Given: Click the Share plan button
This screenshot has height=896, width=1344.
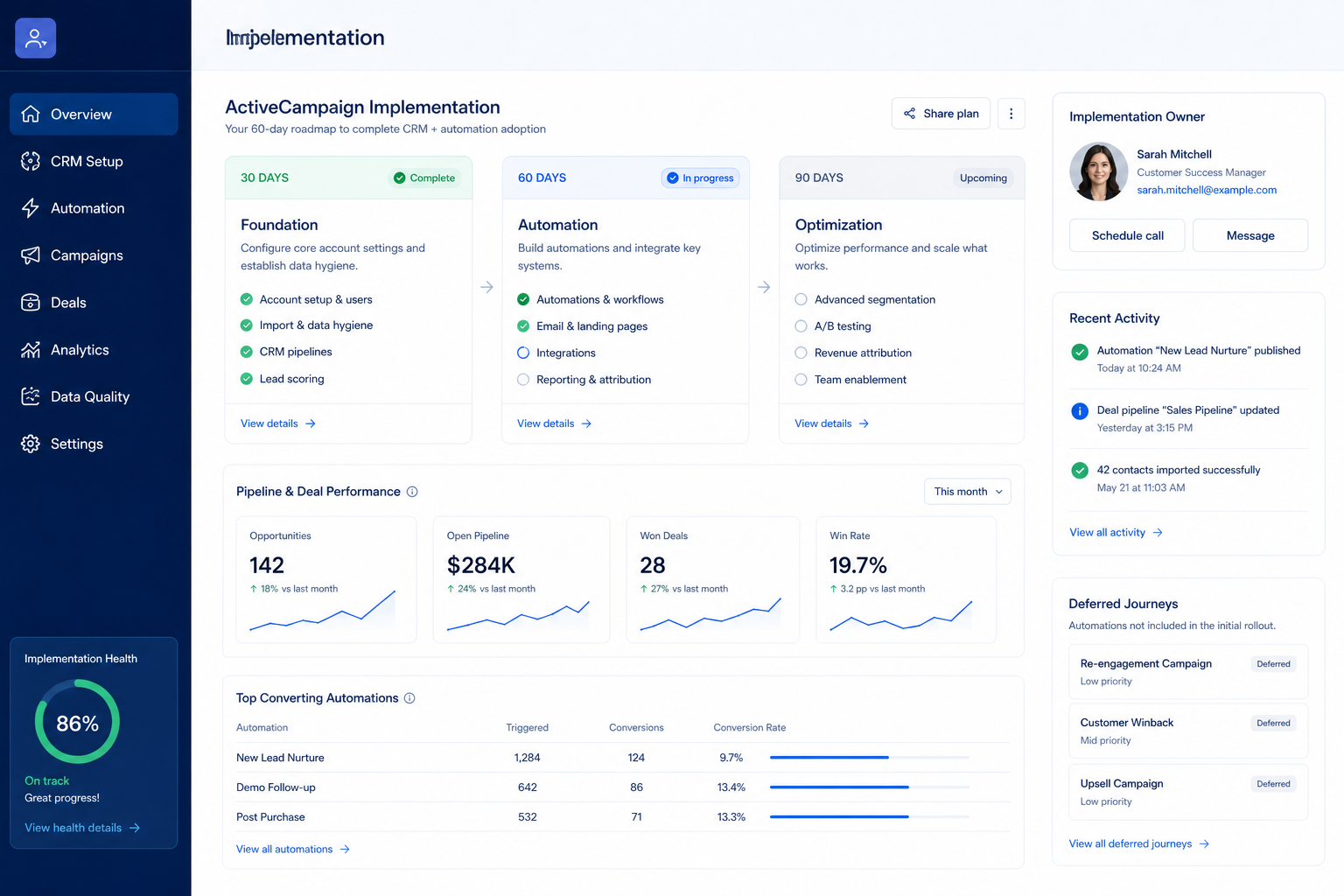Looking at the screenshot, I should coord(941,114).
